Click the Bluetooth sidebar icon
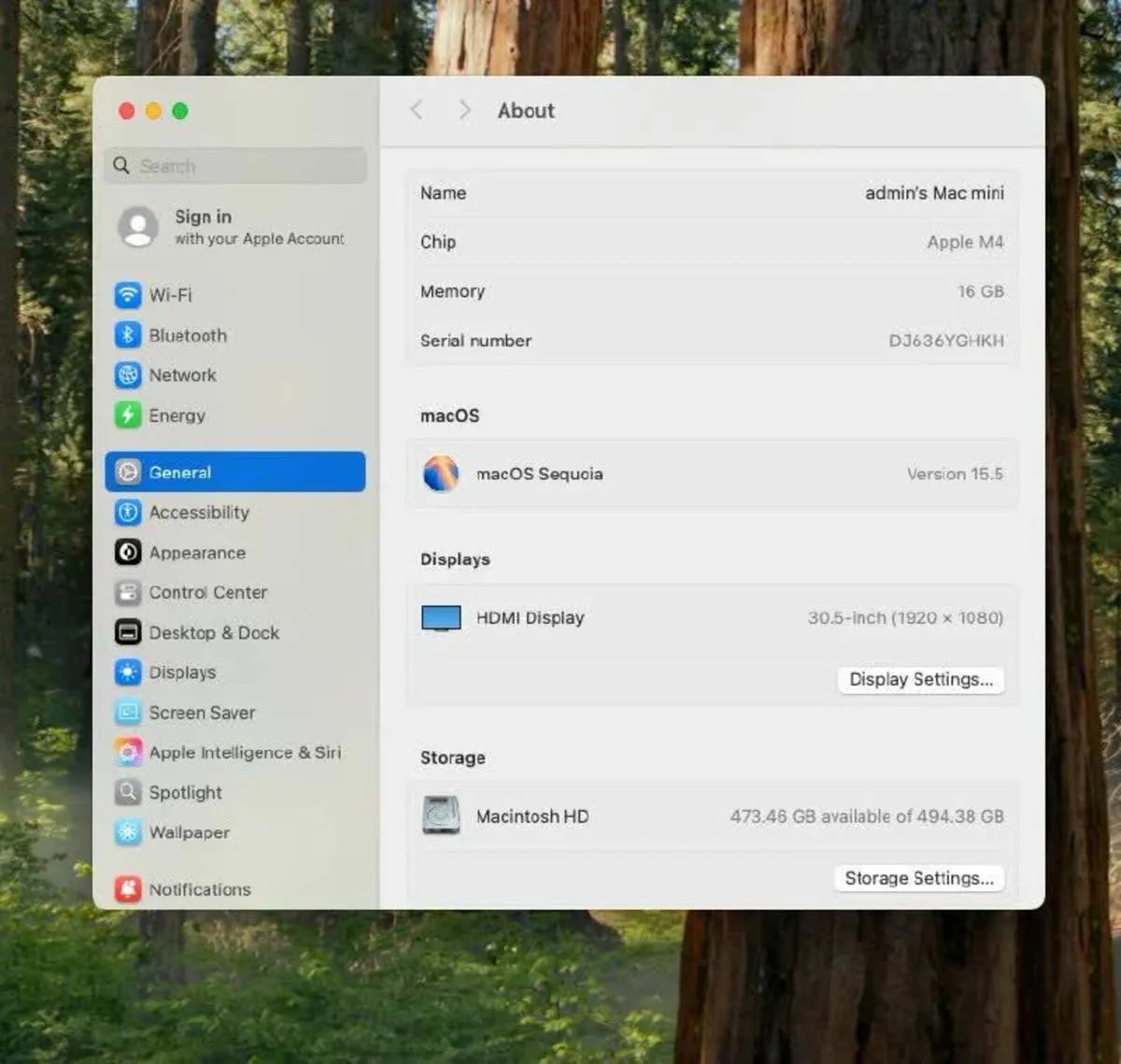The image size is (1121, 1064). pyautogui.click(x=128, y=335)
